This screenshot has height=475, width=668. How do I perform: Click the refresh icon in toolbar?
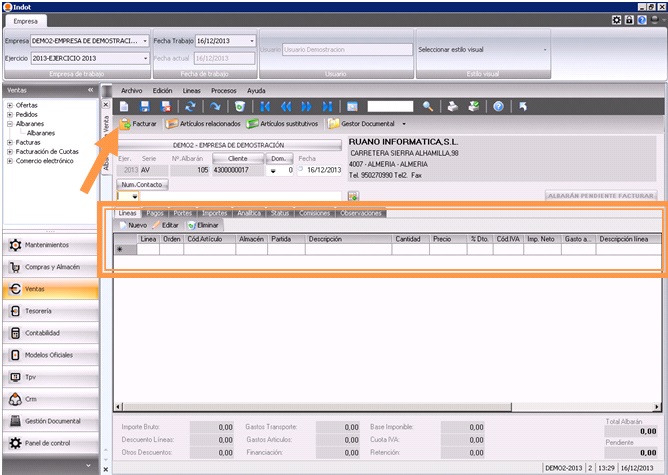(x=191, y=106)
